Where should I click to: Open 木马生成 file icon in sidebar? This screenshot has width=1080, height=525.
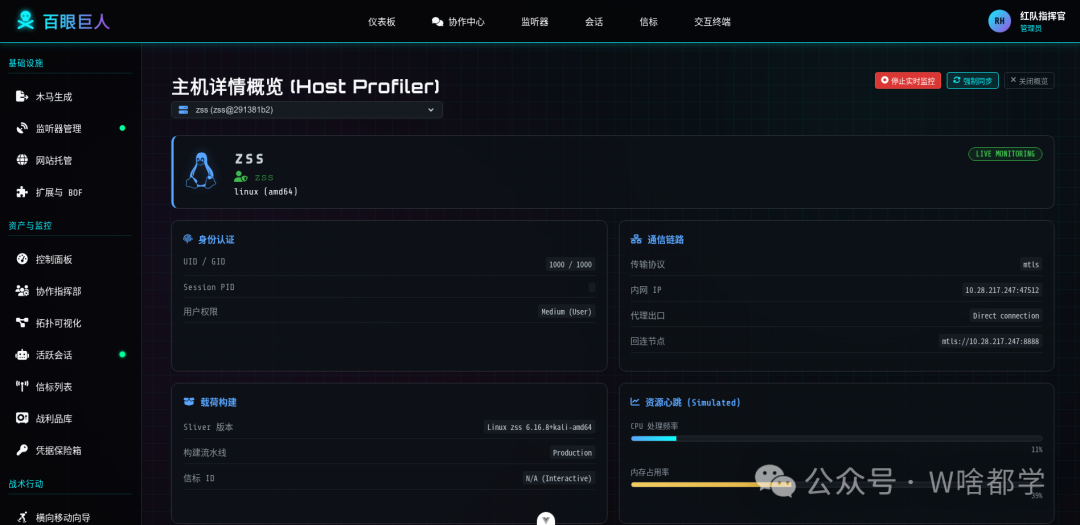(x=22, y=96)
